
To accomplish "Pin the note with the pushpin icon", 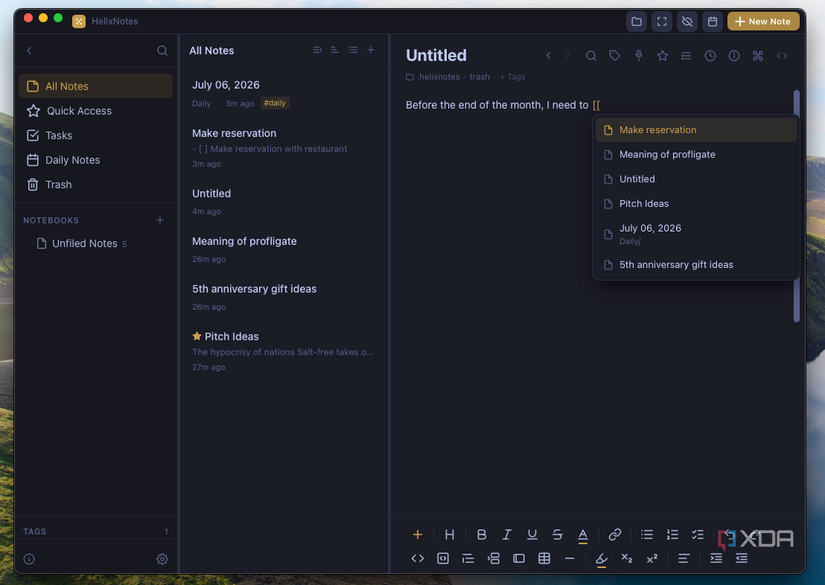I will click(638, 56).
